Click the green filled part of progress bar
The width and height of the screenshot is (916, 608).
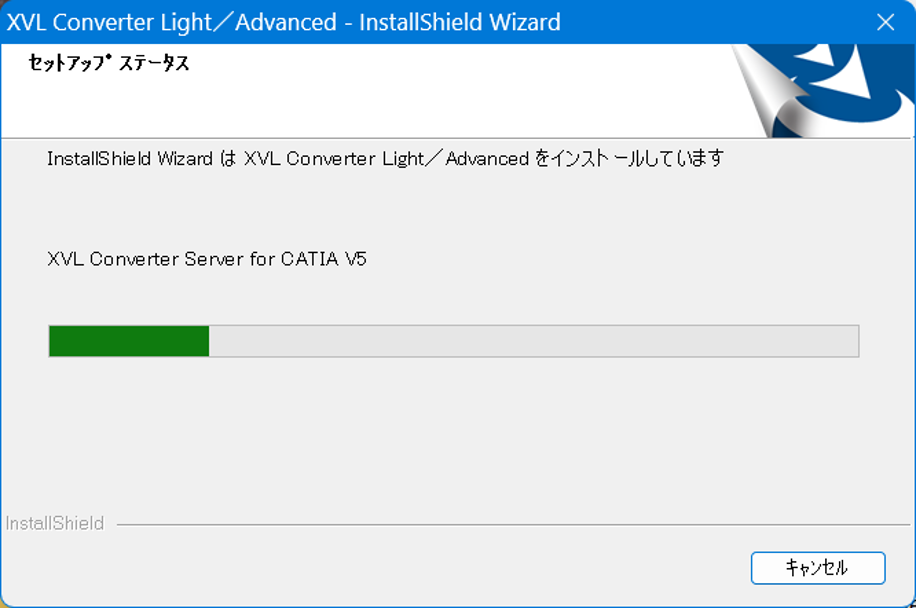(x=129, y=341)
